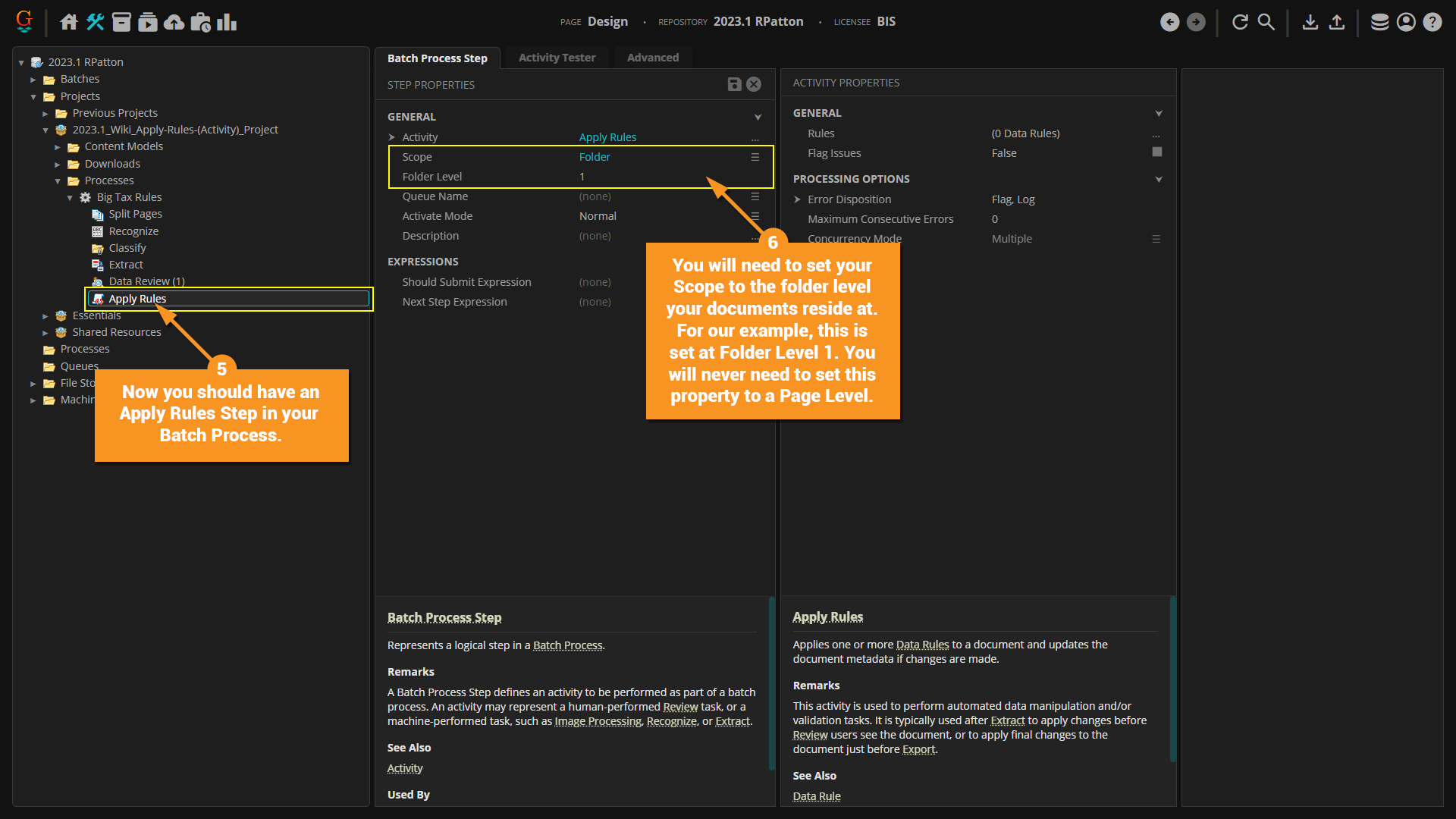Image resolution: width=1456 pixels, height=819 pixels.
Task: Go to the Home page icon
Action: (x=69, y=22)
